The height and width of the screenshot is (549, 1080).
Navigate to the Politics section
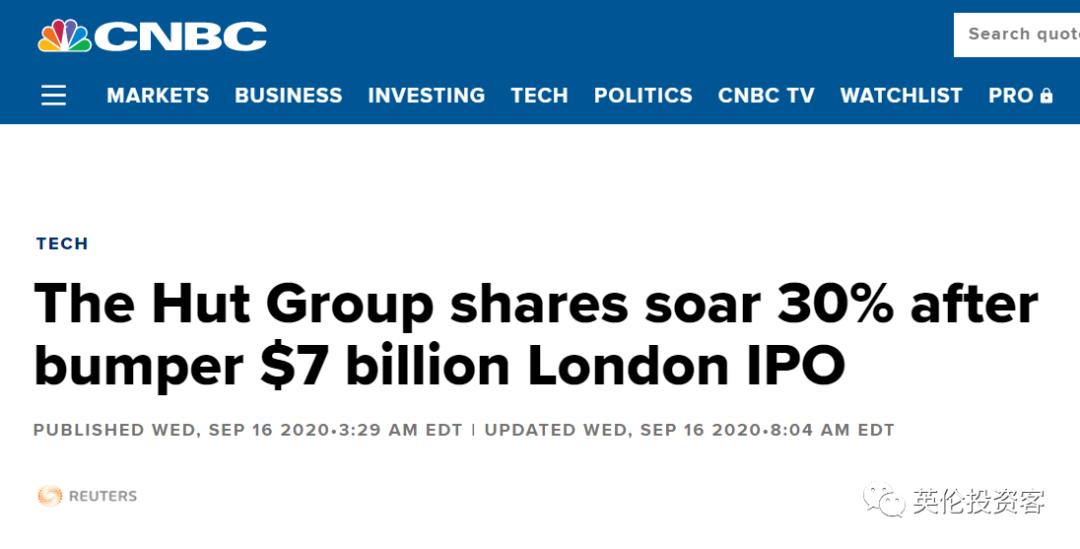tap(643, 95)
